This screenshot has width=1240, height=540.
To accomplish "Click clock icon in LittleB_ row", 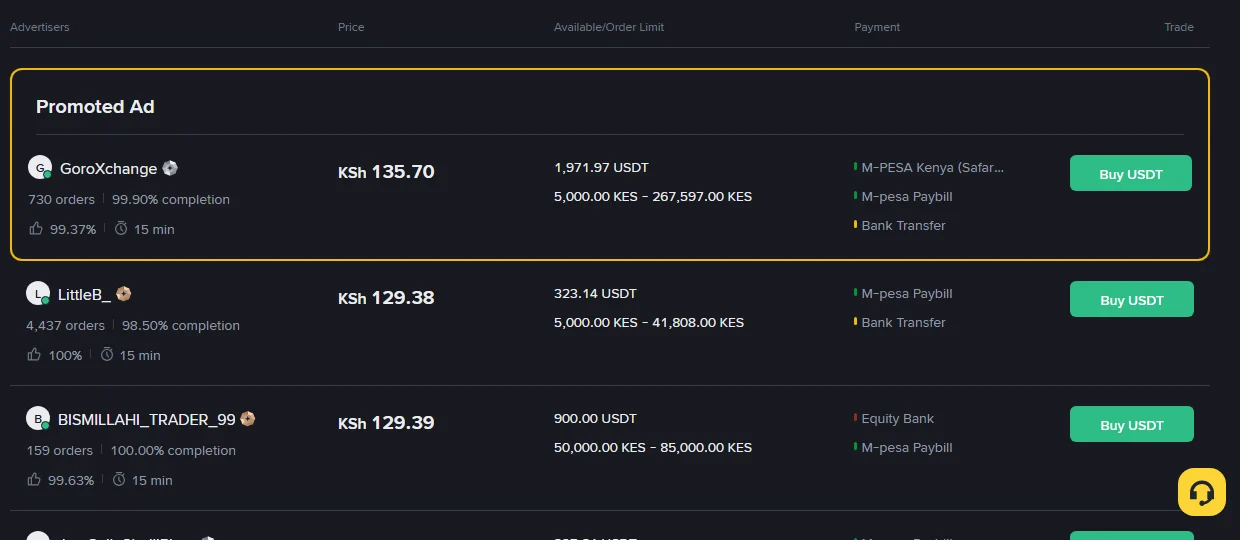I will tap(107, 355).
